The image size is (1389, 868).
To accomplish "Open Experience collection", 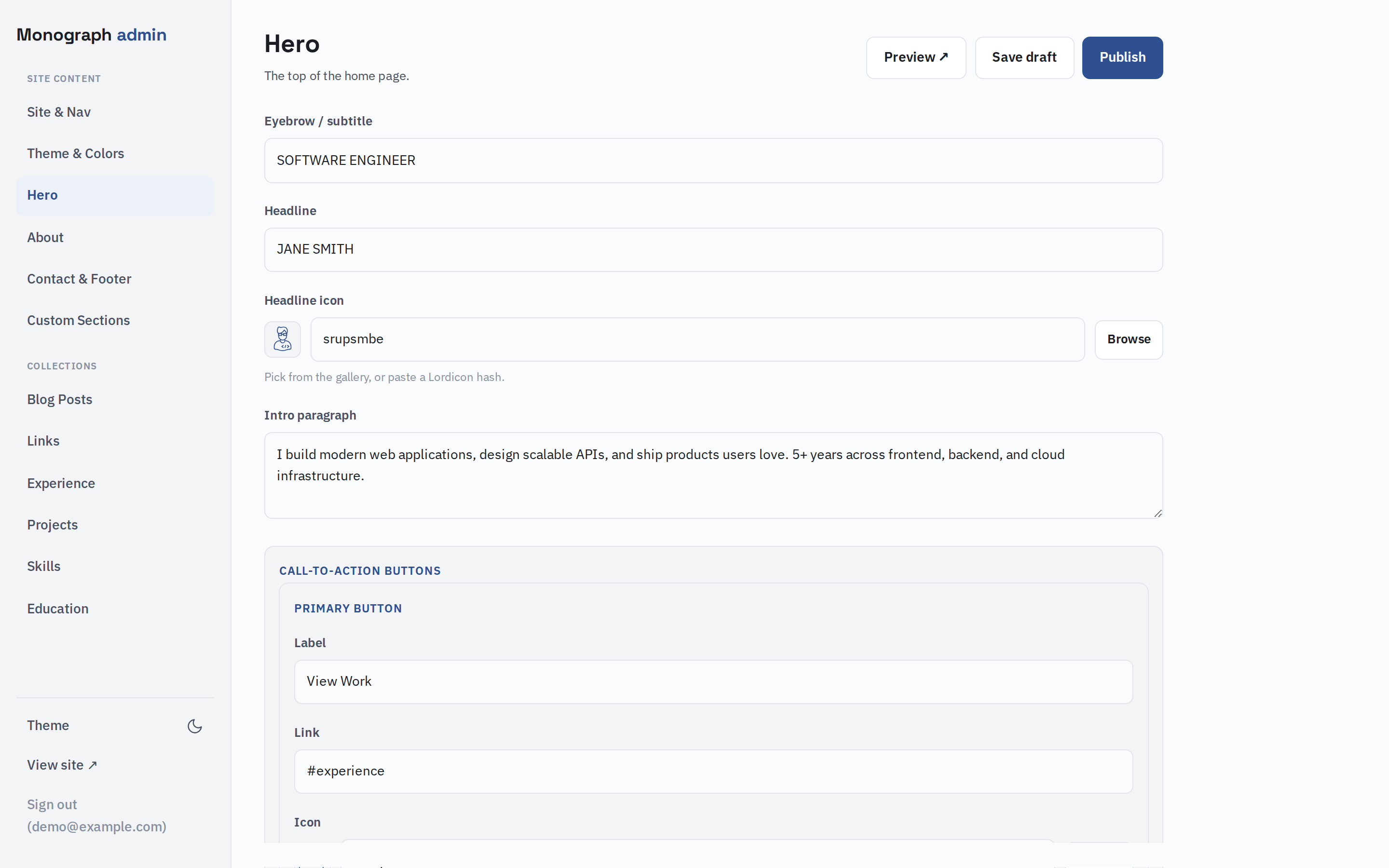I will tap(115, 483).
